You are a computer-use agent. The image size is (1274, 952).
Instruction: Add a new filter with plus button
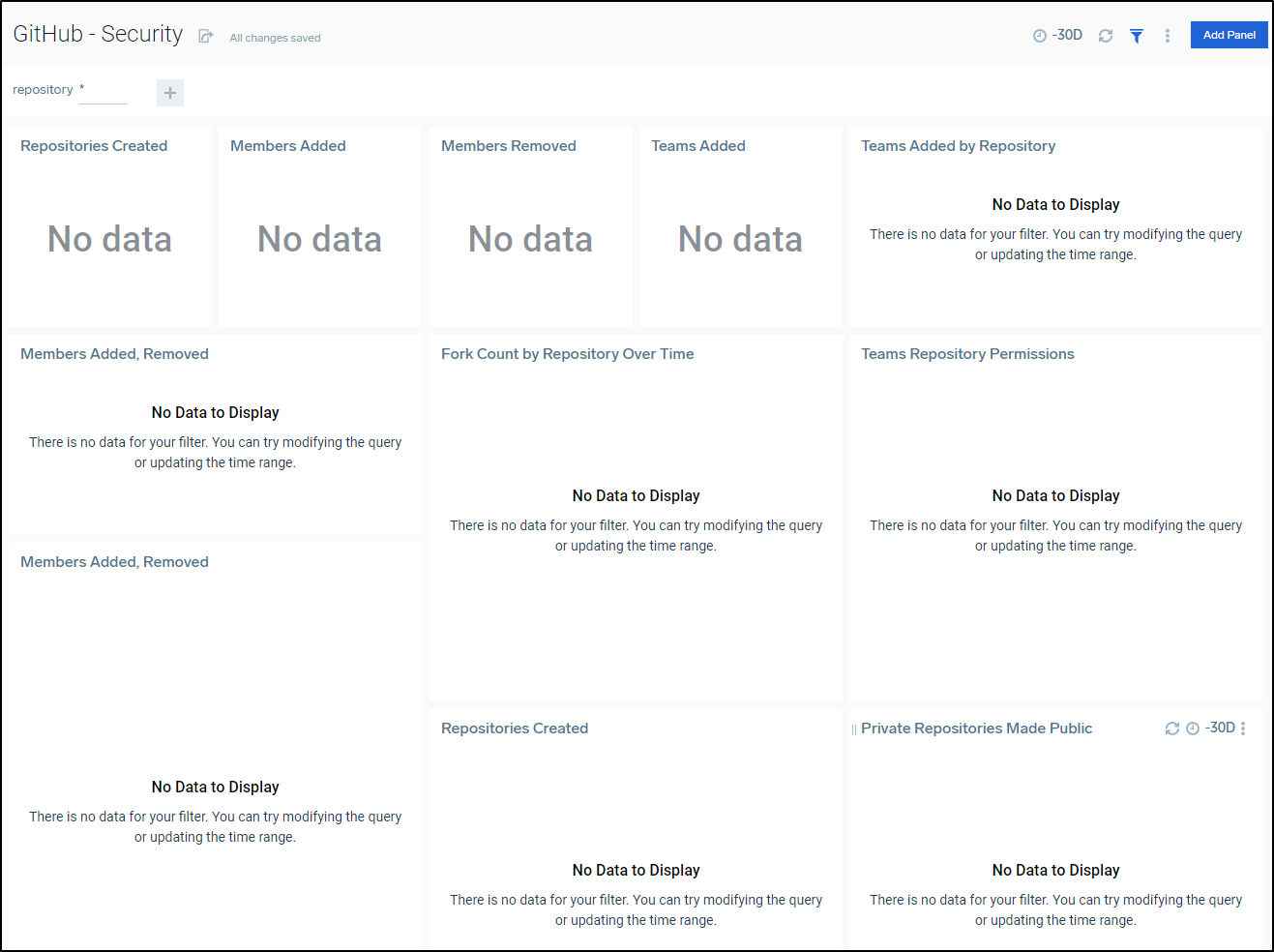coord(170,93)
